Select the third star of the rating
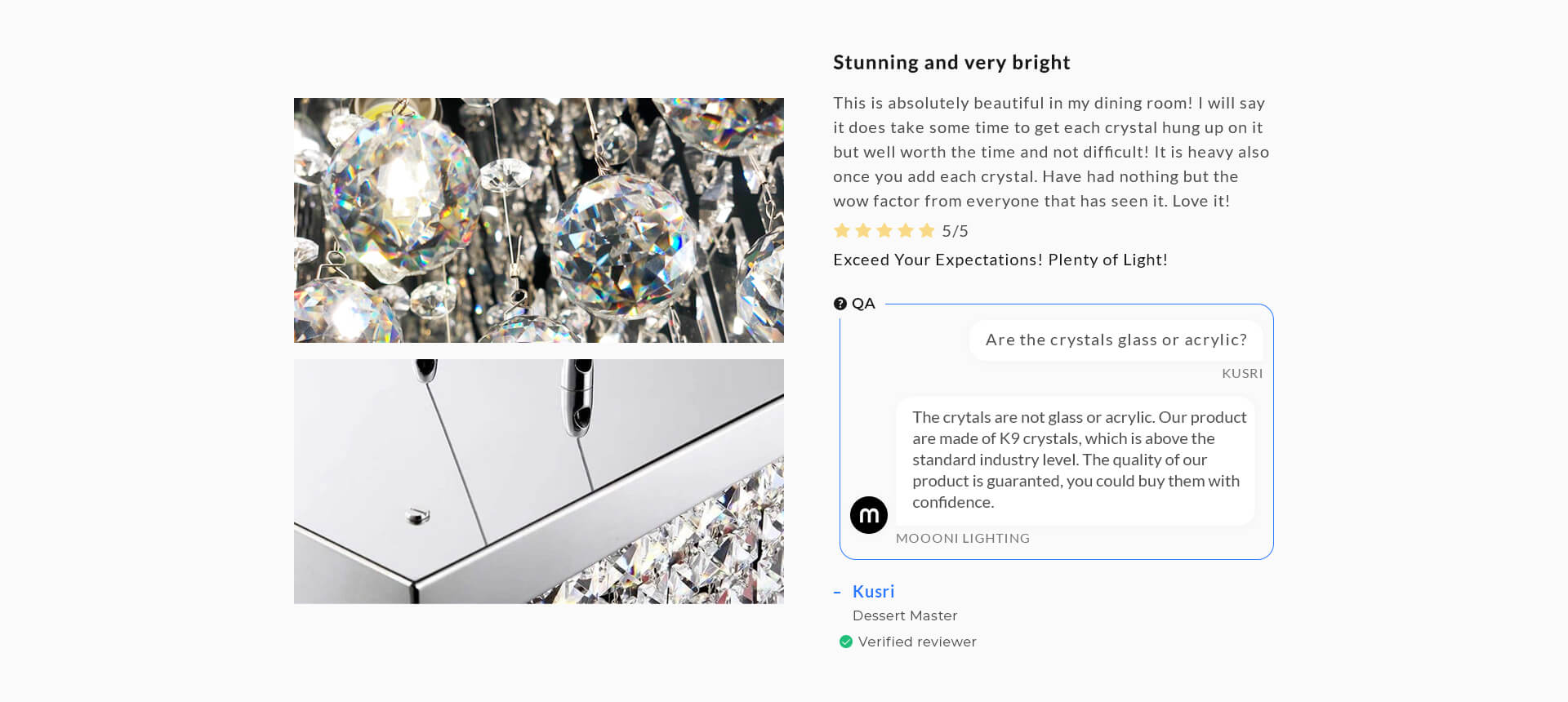This screenshot has width=1568, height=702. click(x=884, y=231)
